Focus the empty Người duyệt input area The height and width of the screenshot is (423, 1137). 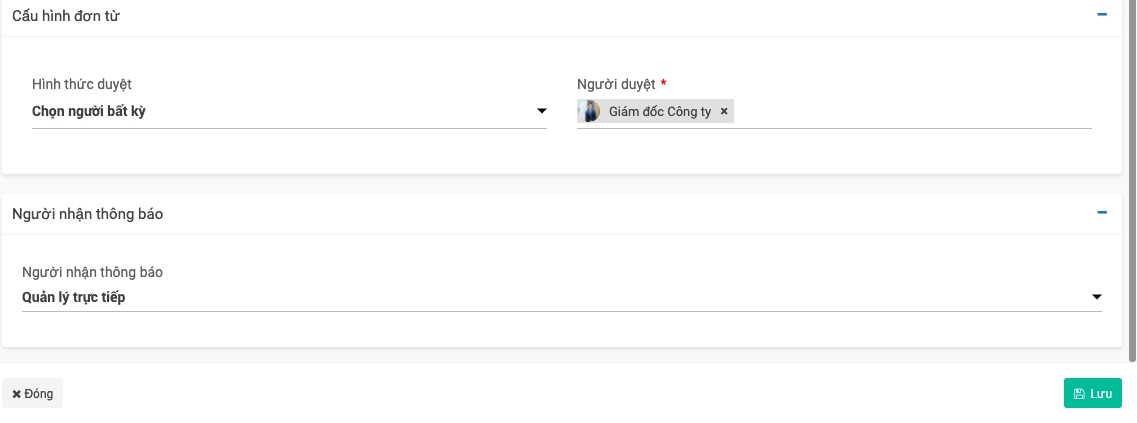pyautogui.click(x=910, y=111)
